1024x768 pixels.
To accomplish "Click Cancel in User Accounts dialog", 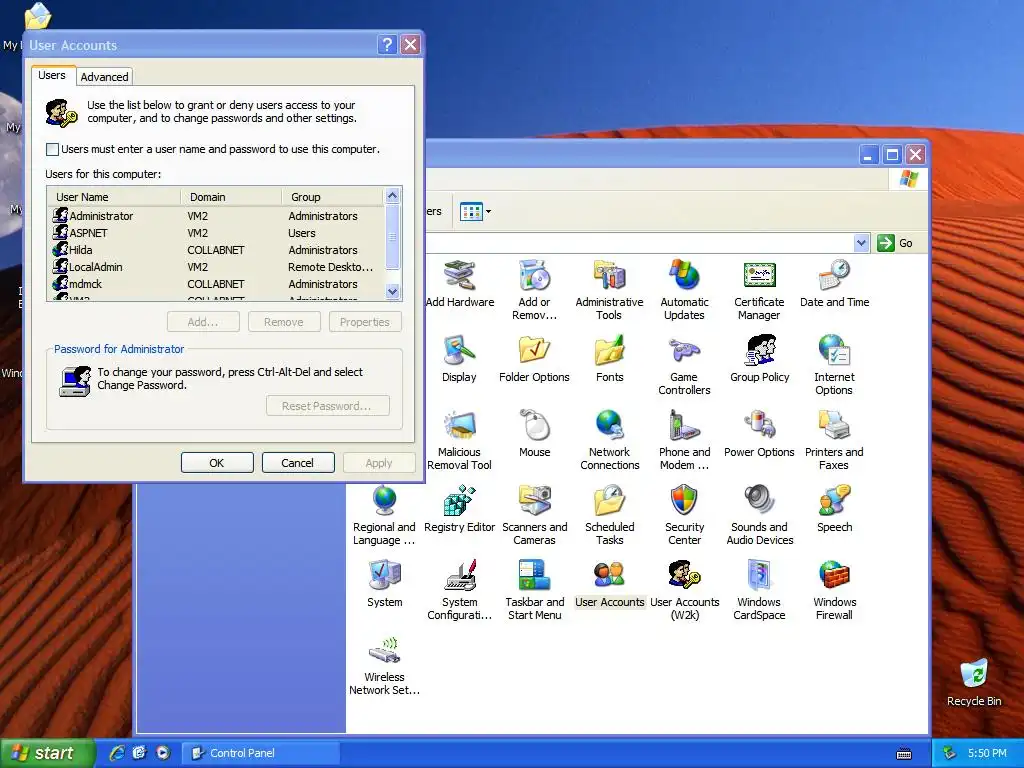I will [x=298, y=462].
